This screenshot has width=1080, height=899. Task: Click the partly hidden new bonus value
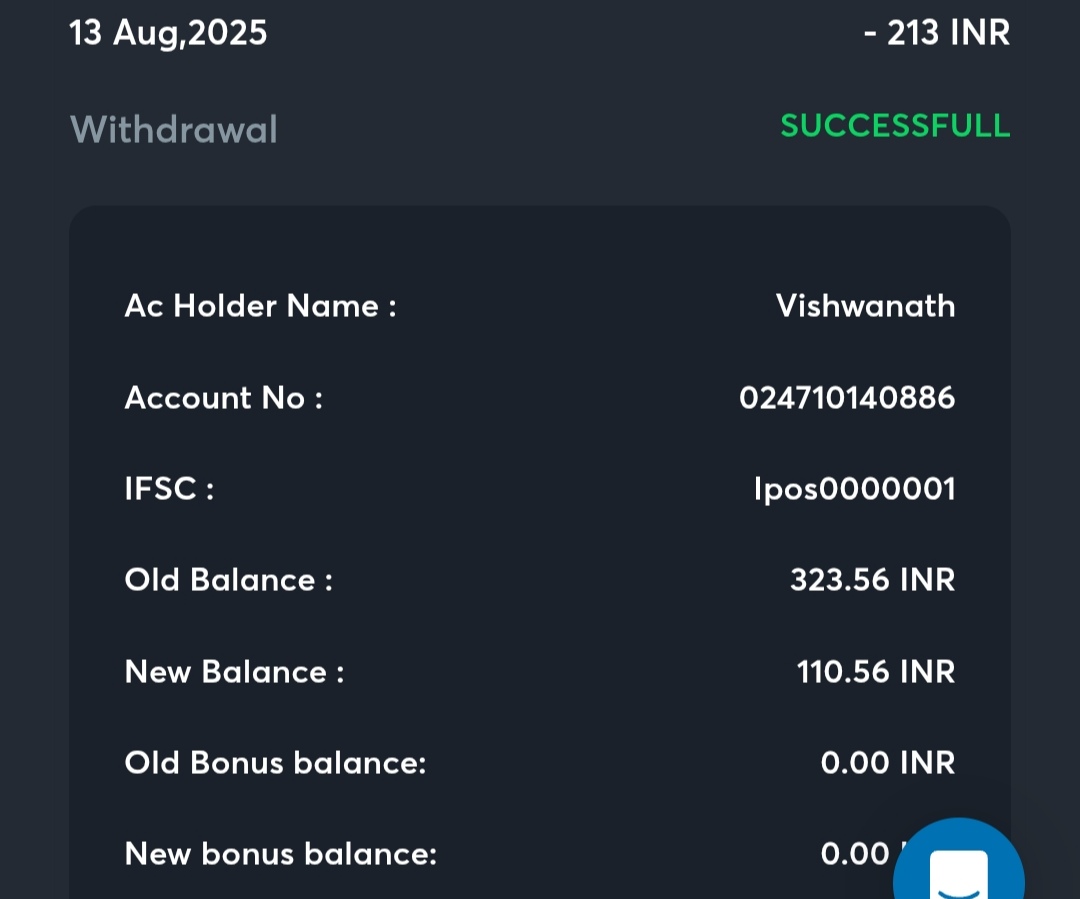click(856, 855)
